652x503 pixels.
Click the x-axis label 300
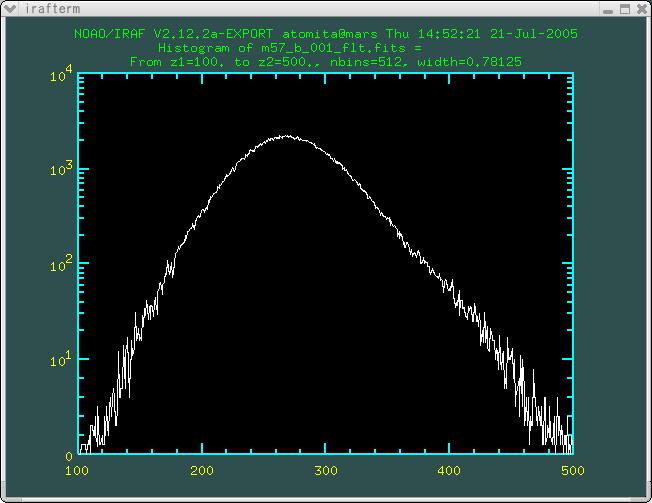326,471
